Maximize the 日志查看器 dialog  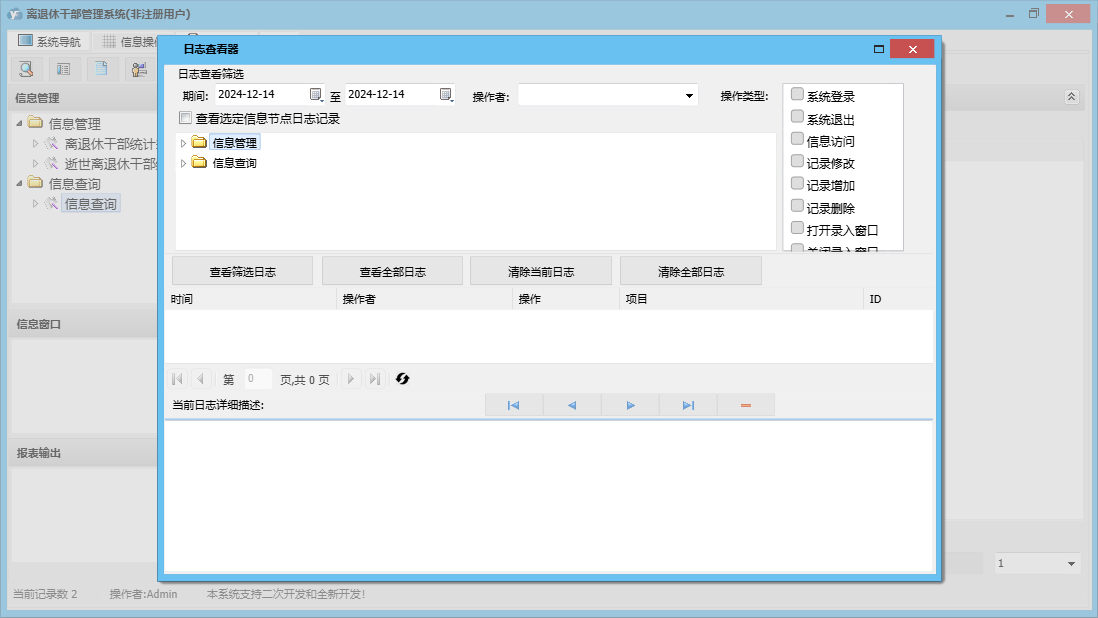[879, 49]
